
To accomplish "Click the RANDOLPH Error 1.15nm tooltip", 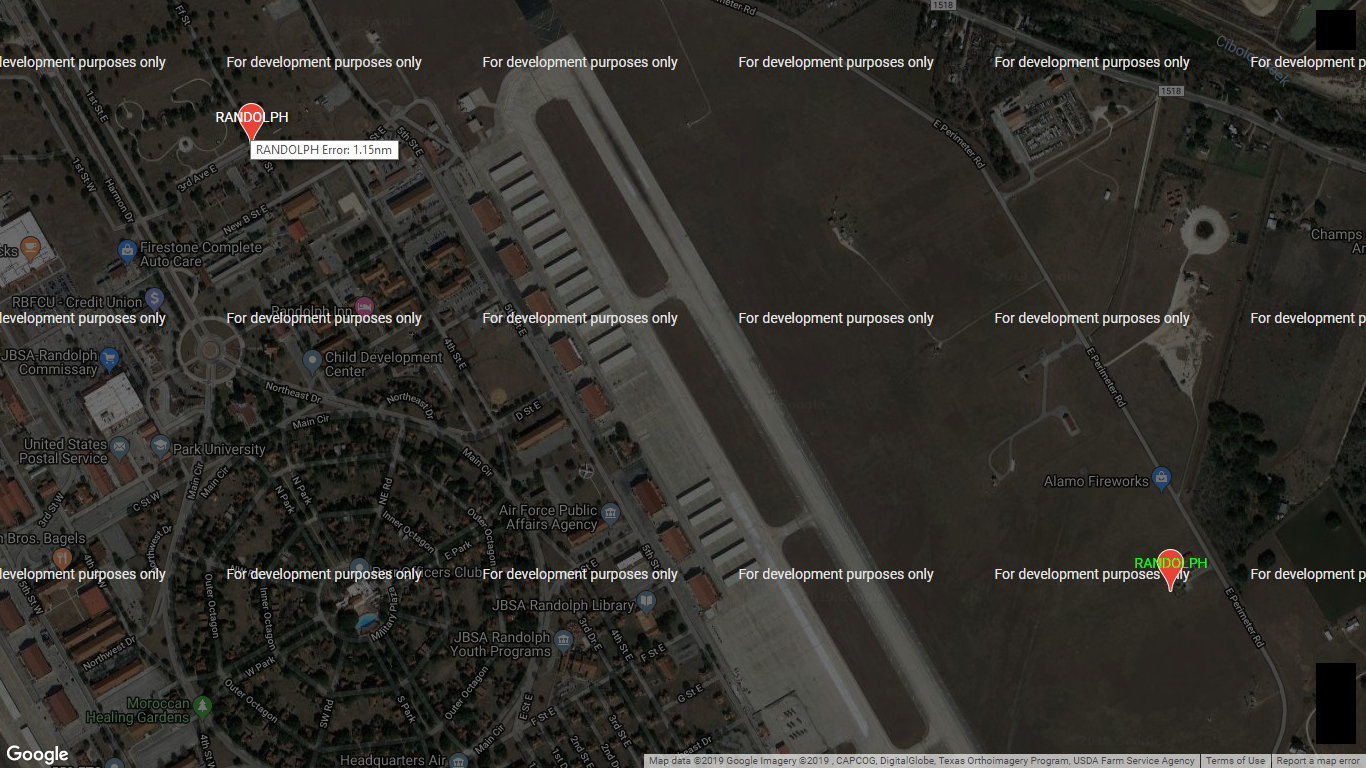I will [324, 150].
